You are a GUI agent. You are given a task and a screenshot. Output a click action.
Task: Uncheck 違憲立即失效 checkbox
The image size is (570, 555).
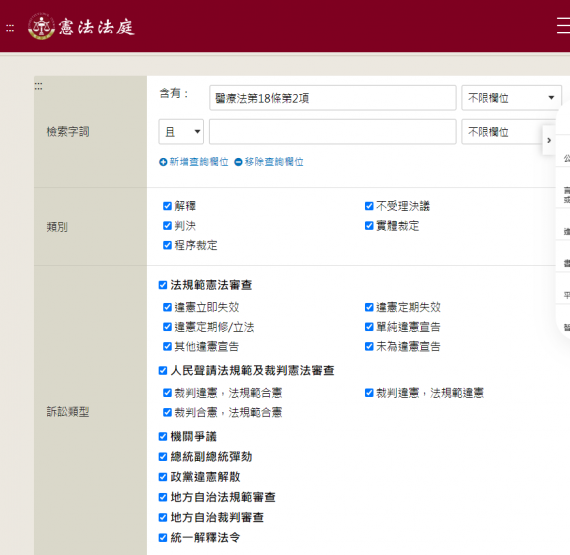tap(167, 307)
